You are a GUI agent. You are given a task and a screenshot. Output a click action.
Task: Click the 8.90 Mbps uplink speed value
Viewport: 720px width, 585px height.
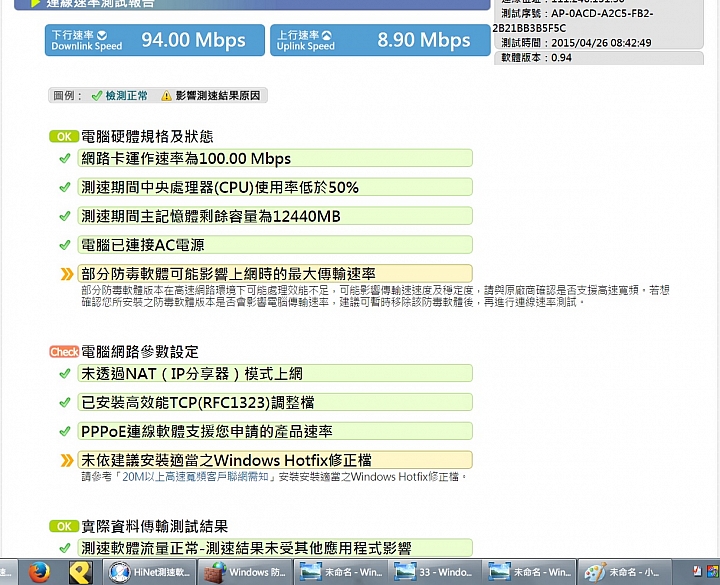(x=424, y=40)
